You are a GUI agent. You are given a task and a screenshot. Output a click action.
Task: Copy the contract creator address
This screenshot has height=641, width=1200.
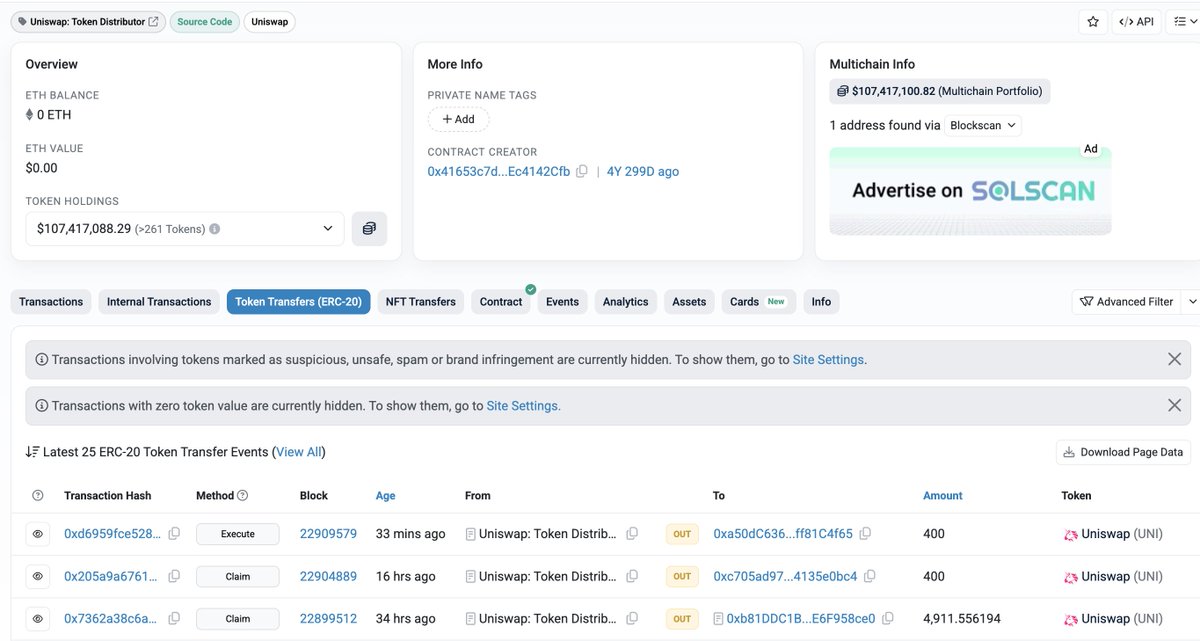coord(582,171)
